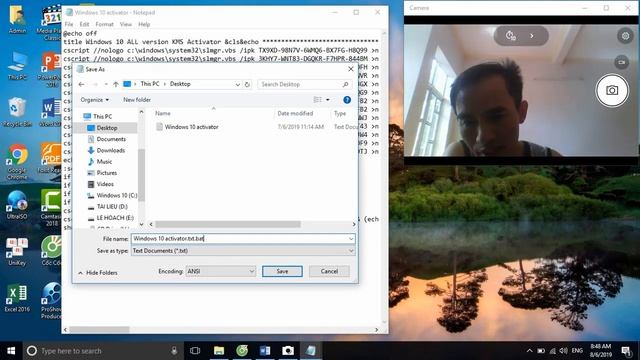This screenshot has width=640, height=360.
Task: Open the recent locations dropdown arrow
Action: click(x=106, y=84)
